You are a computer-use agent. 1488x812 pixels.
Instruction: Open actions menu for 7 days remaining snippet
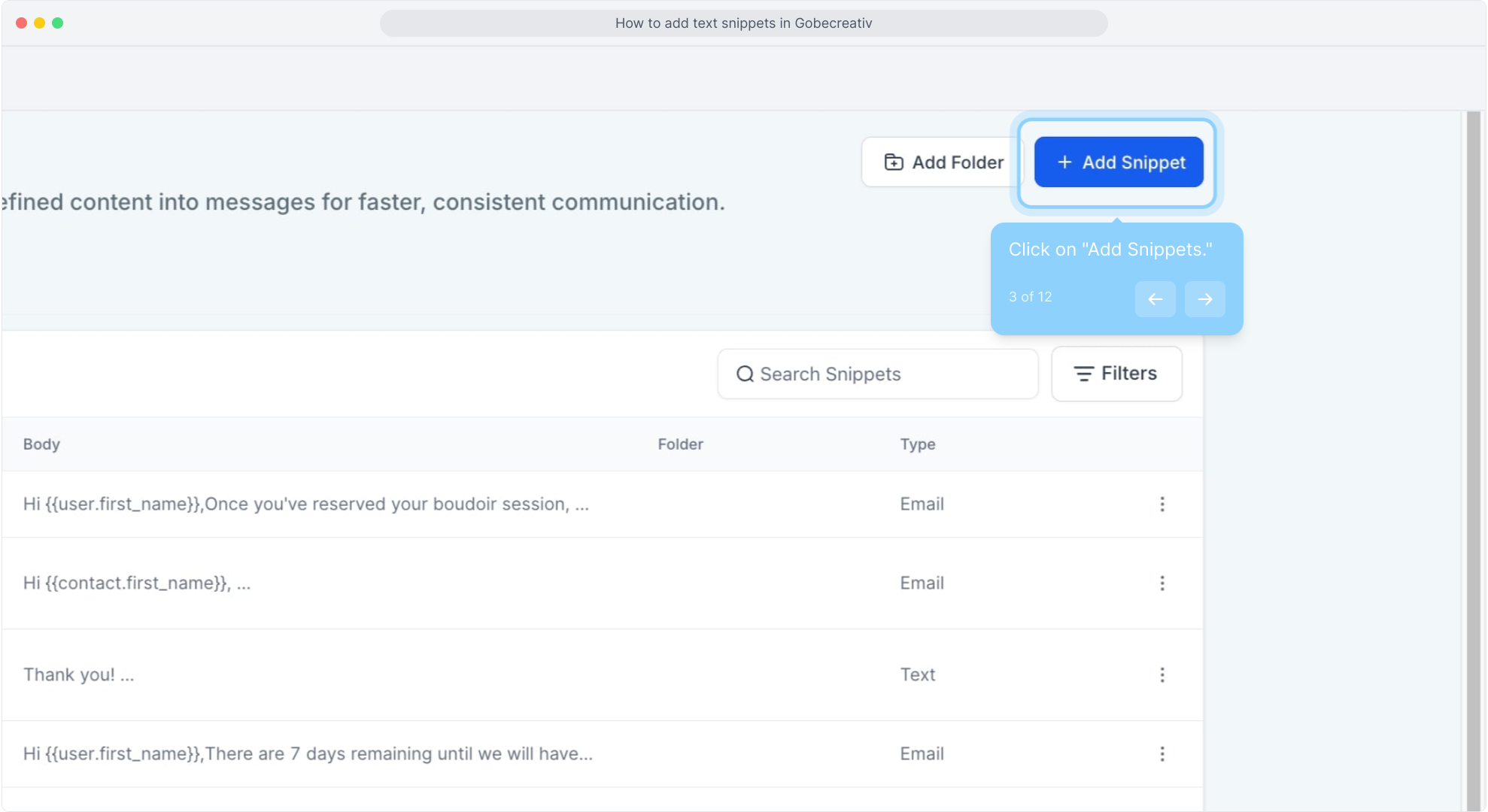[x=1162, y=754]
